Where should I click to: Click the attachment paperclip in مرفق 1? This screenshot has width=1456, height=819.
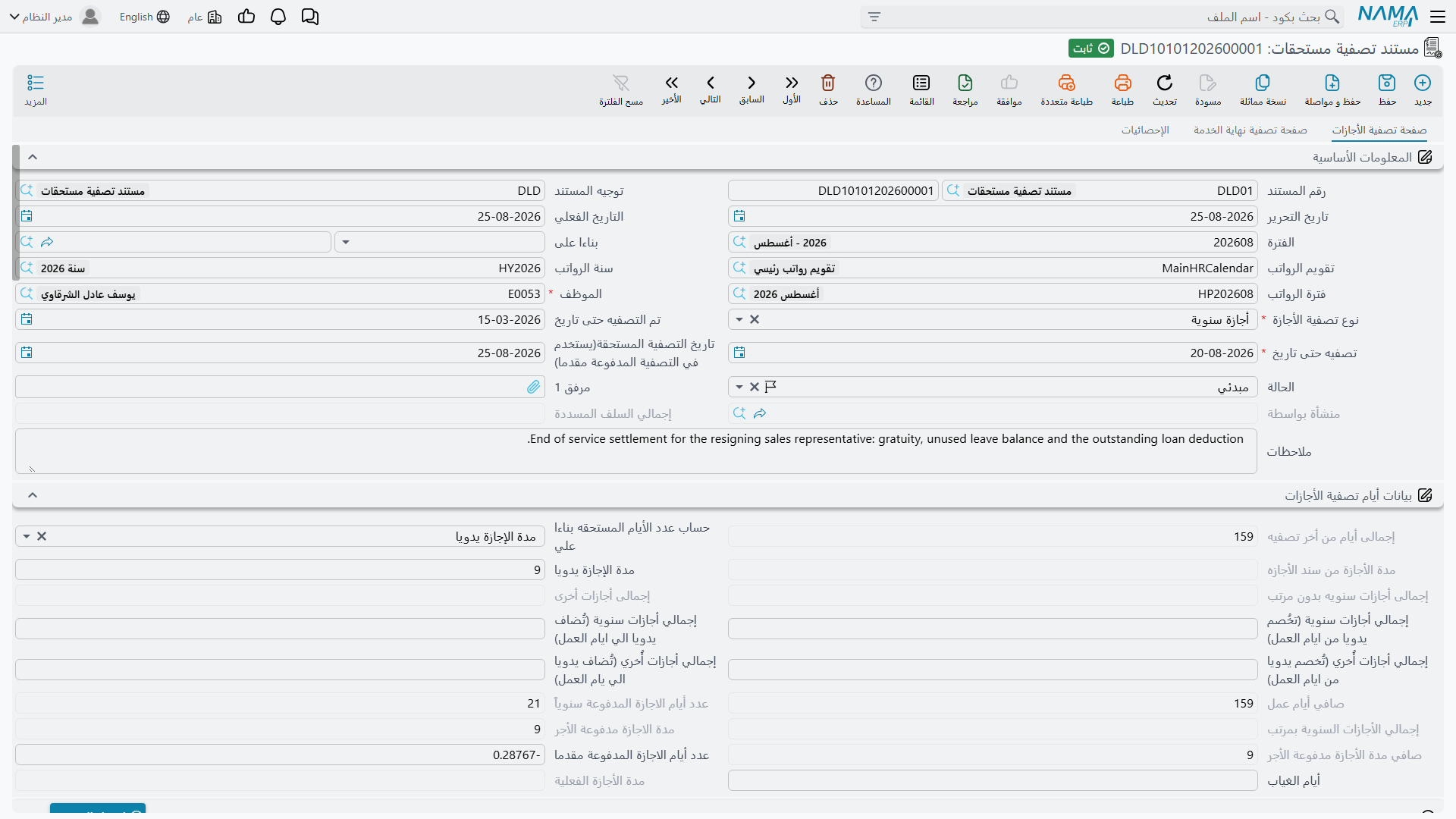(534, 388)
